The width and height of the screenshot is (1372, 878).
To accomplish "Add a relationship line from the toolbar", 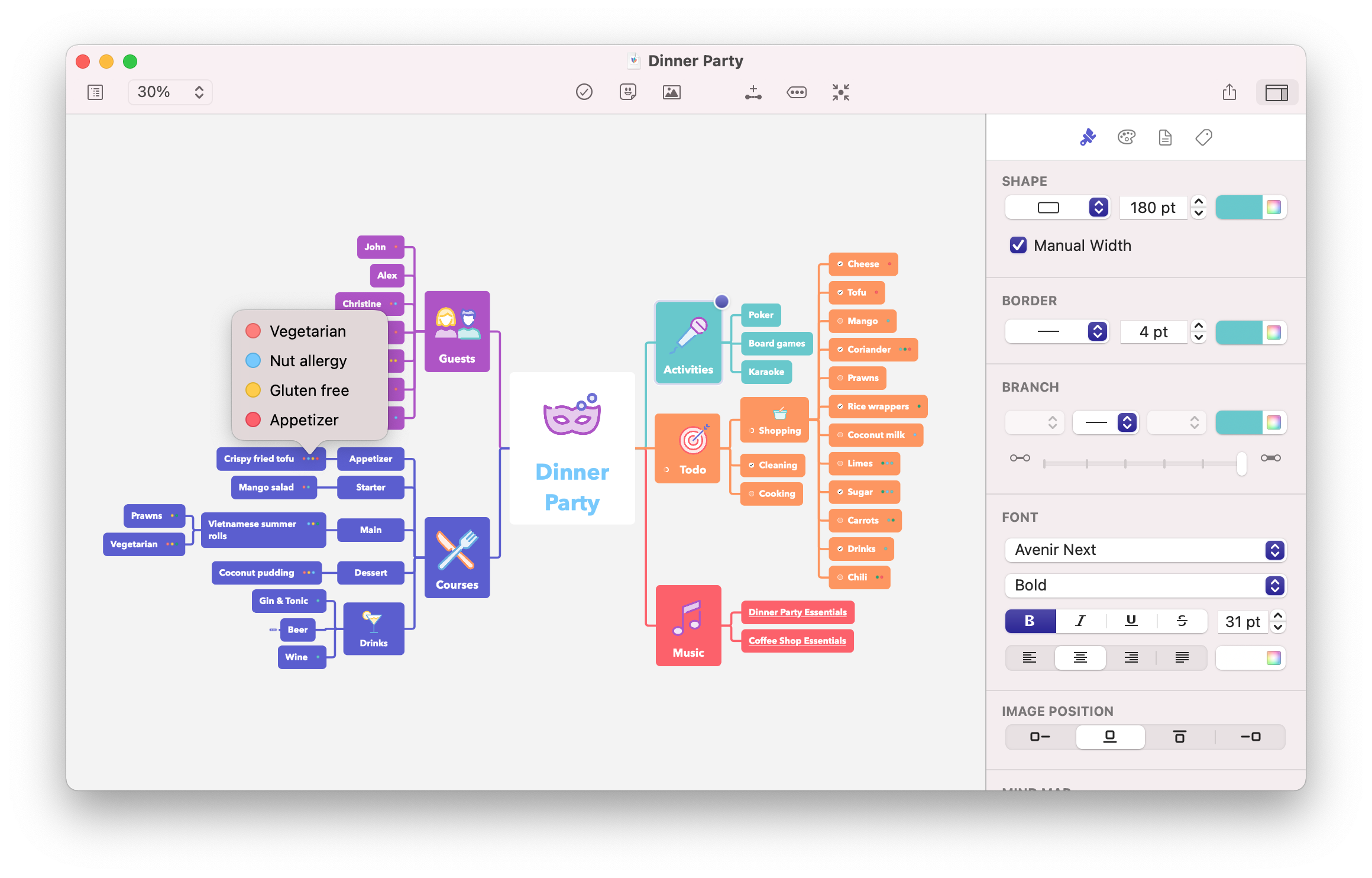I will click(x=753, y=92).
